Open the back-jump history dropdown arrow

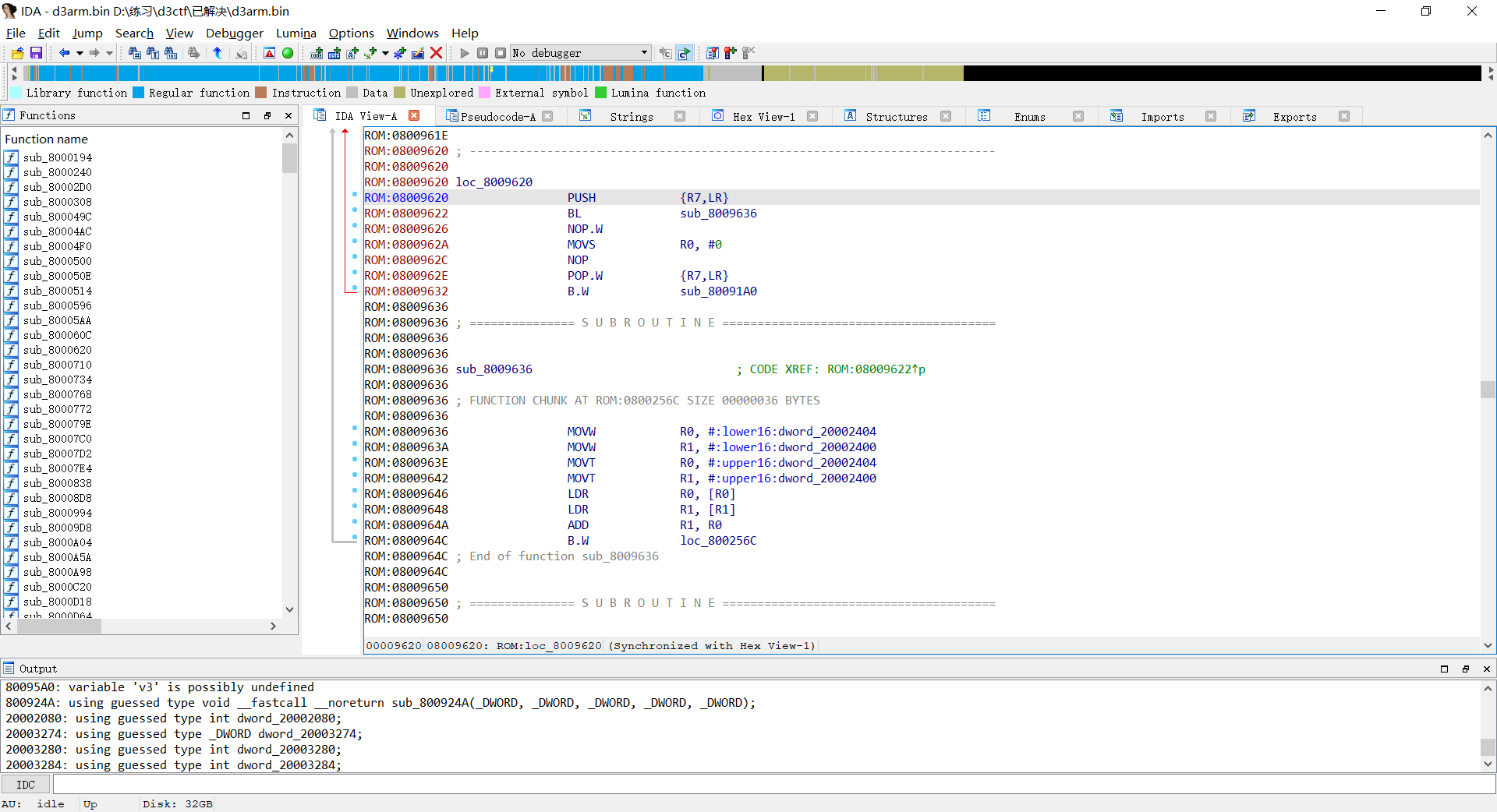[80, 53]
